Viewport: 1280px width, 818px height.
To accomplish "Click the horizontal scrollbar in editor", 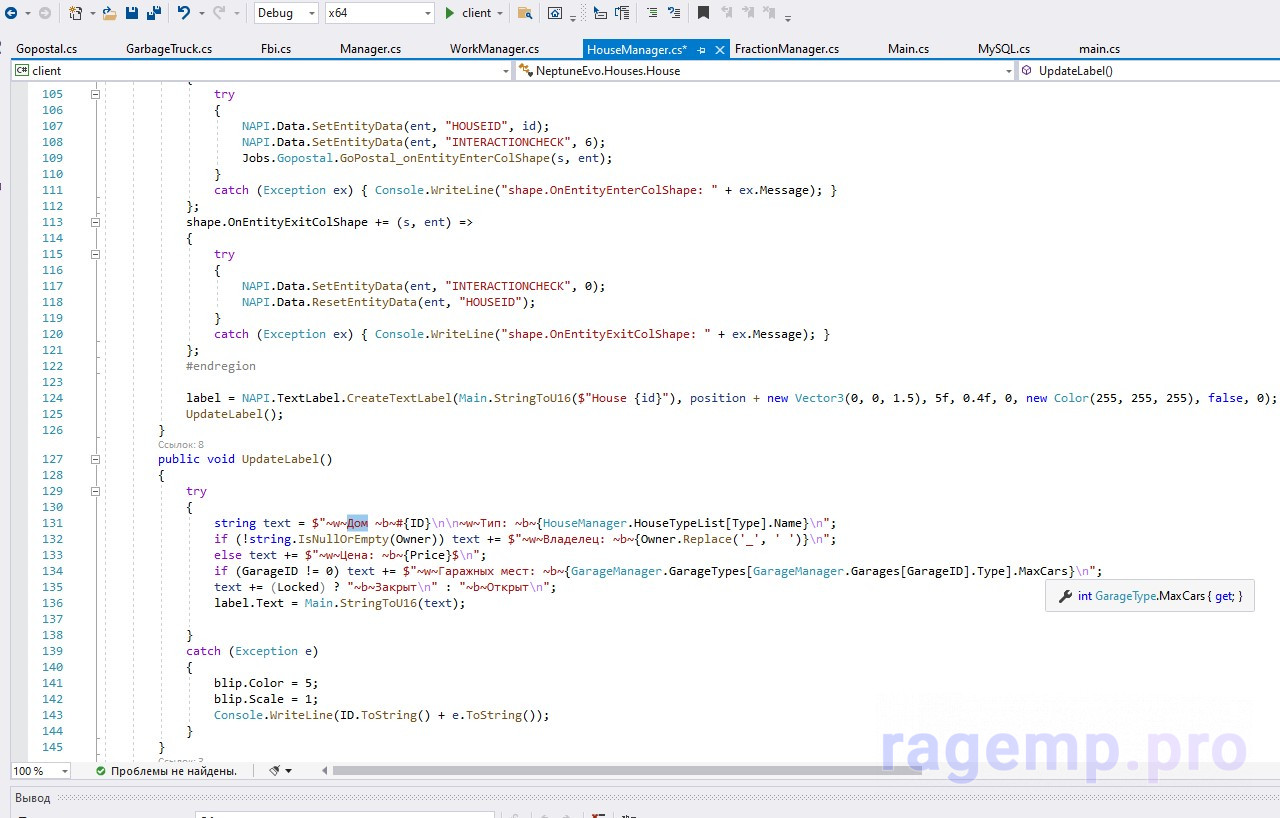I will coord(626,771).
